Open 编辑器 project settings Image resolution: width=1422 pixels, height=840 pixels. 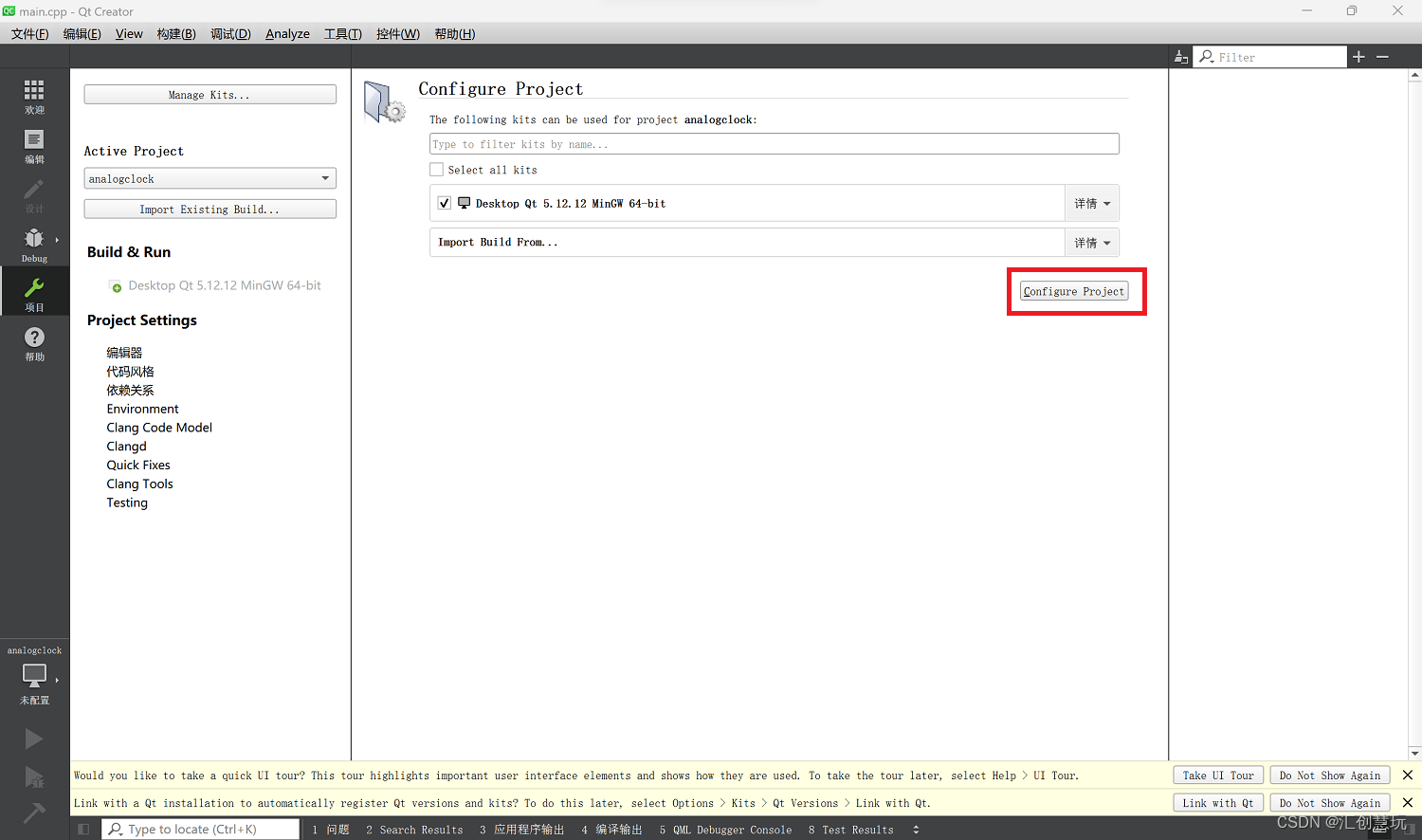click(x=124, y=353)
